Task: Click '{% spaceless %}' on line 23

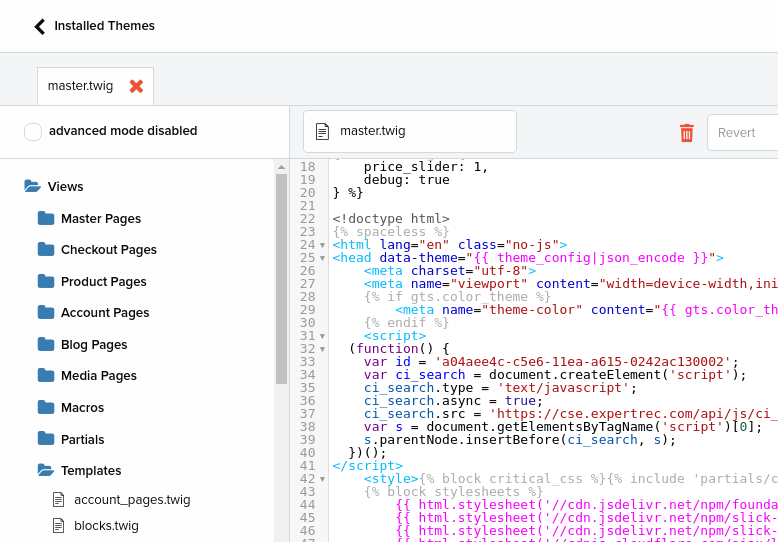Action: click(391, 232)
